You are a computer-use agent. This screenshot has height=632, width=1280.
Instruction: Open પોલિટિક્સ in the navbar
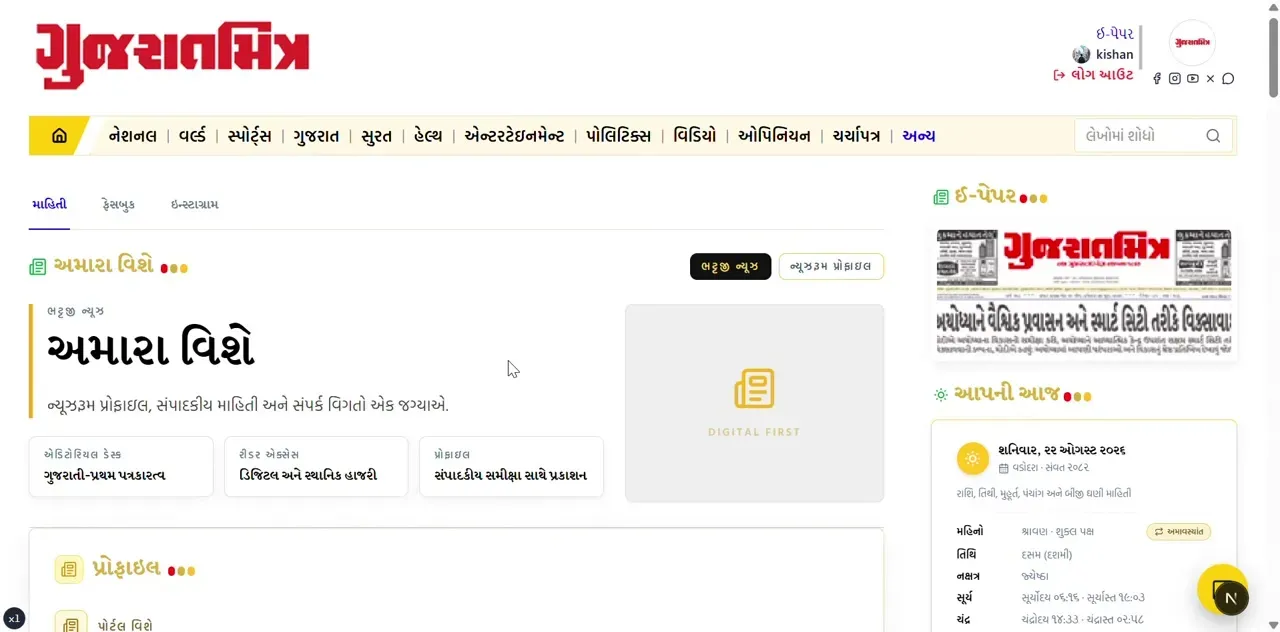618,136
